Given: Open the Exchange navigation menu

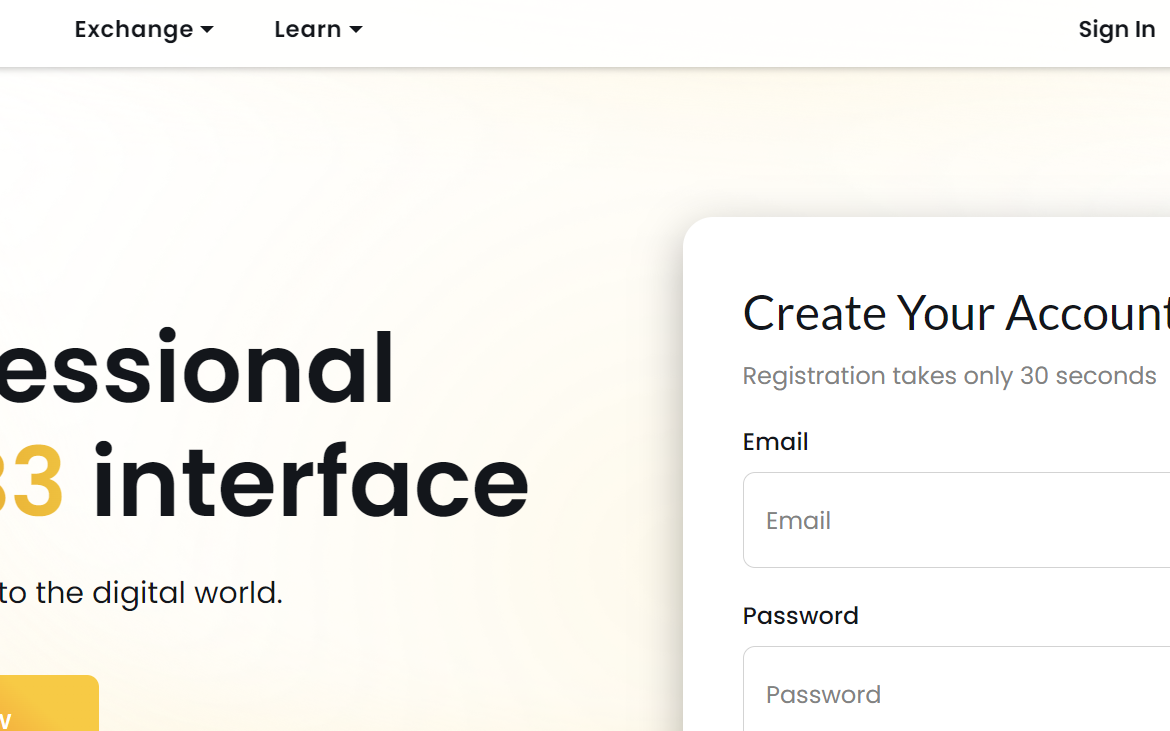Looking at the screenshot, I should click(x=134, y=30).
